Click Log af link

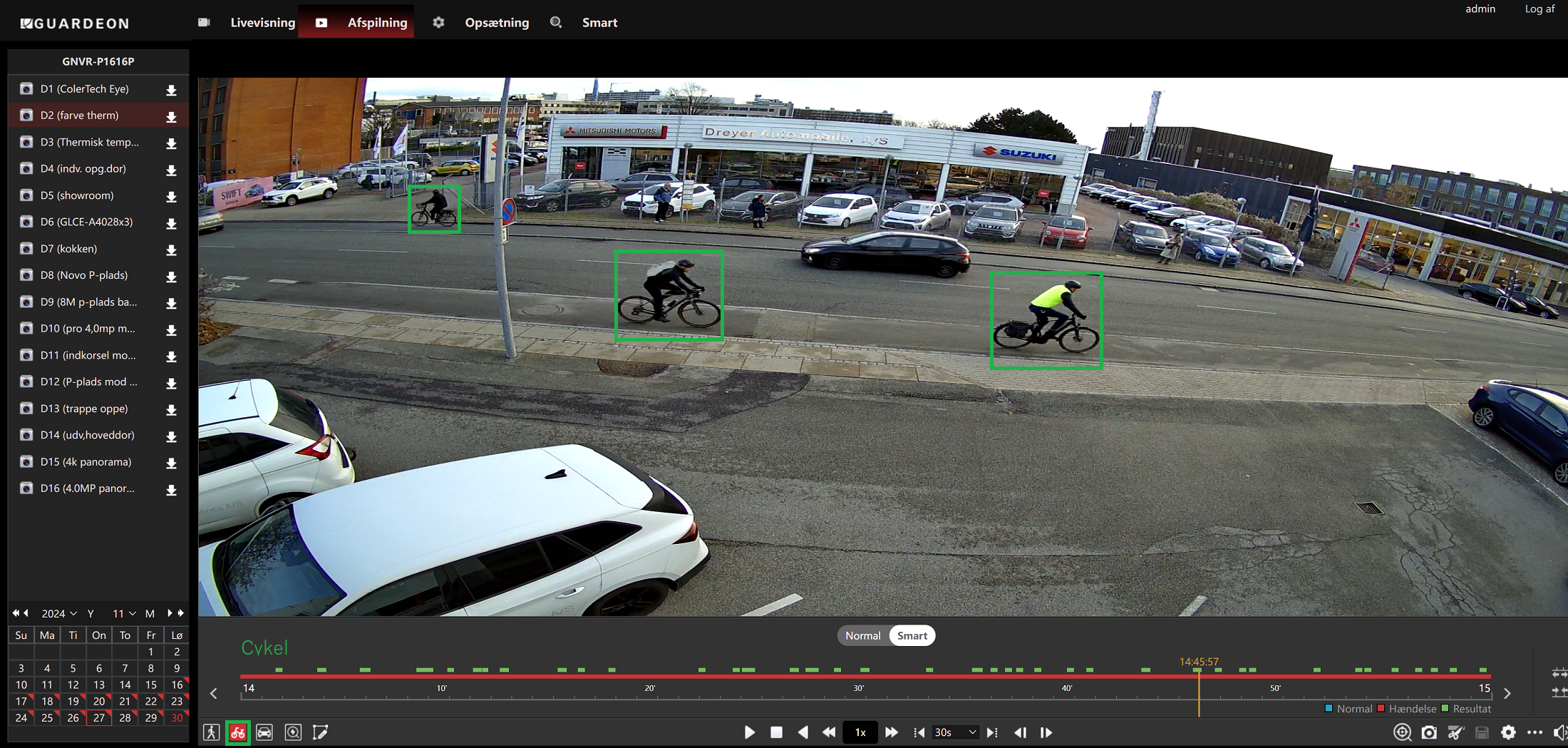click(x=1539, y=9)
